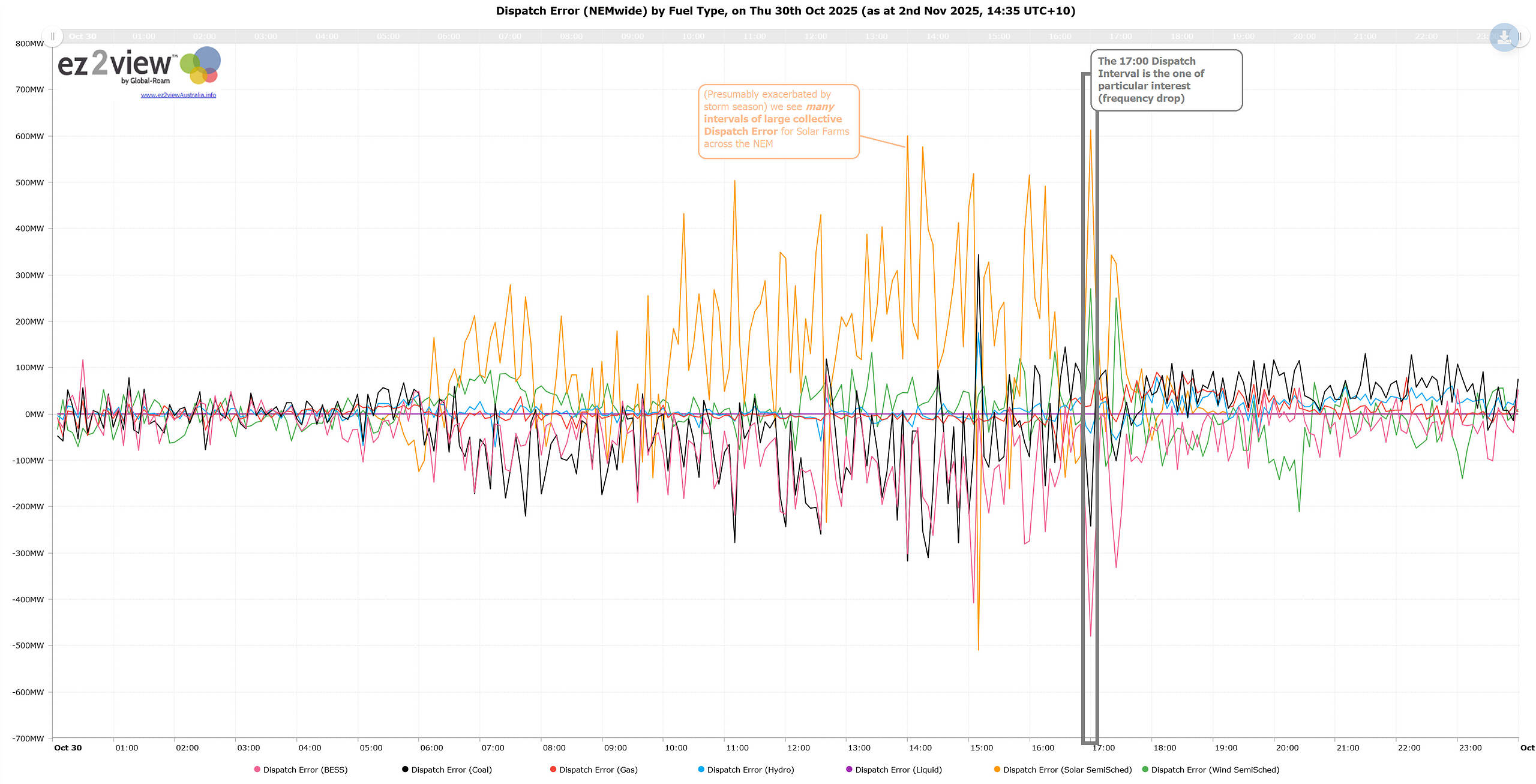Hide the Wind SemiSched dispatch error series

click(x=1215, y=770)
